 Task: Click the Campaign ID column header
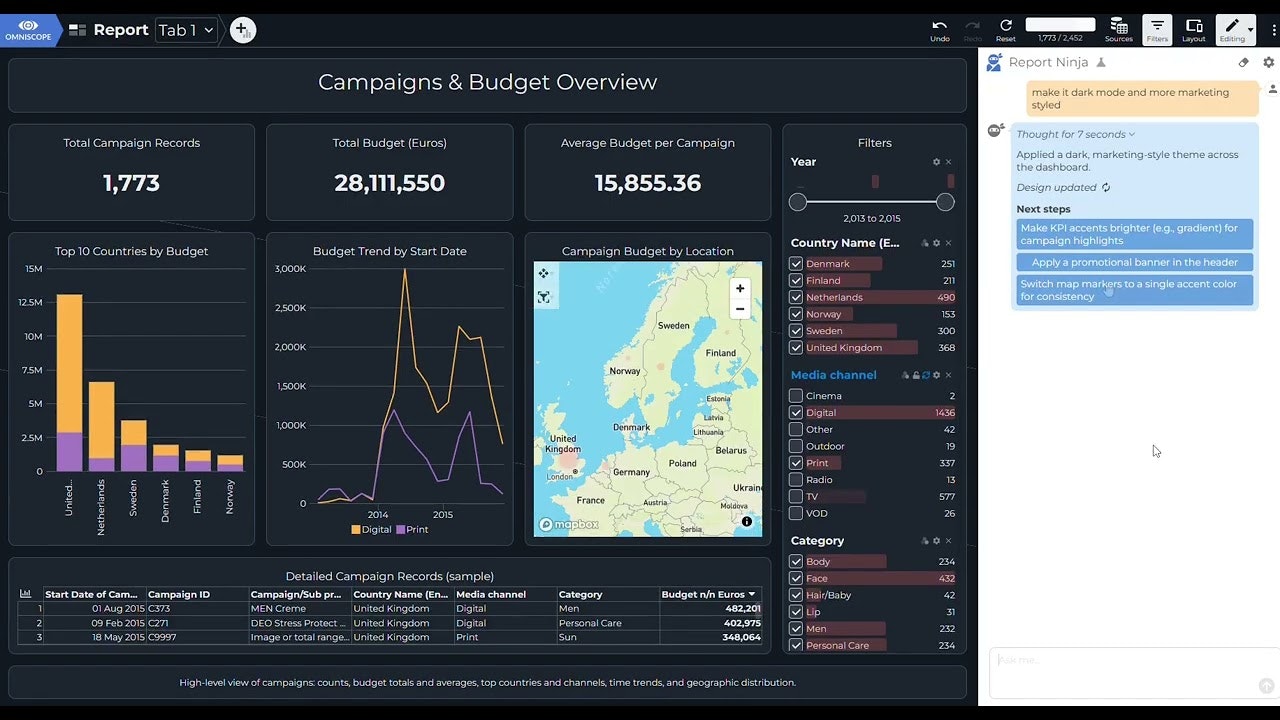point(198,594)
